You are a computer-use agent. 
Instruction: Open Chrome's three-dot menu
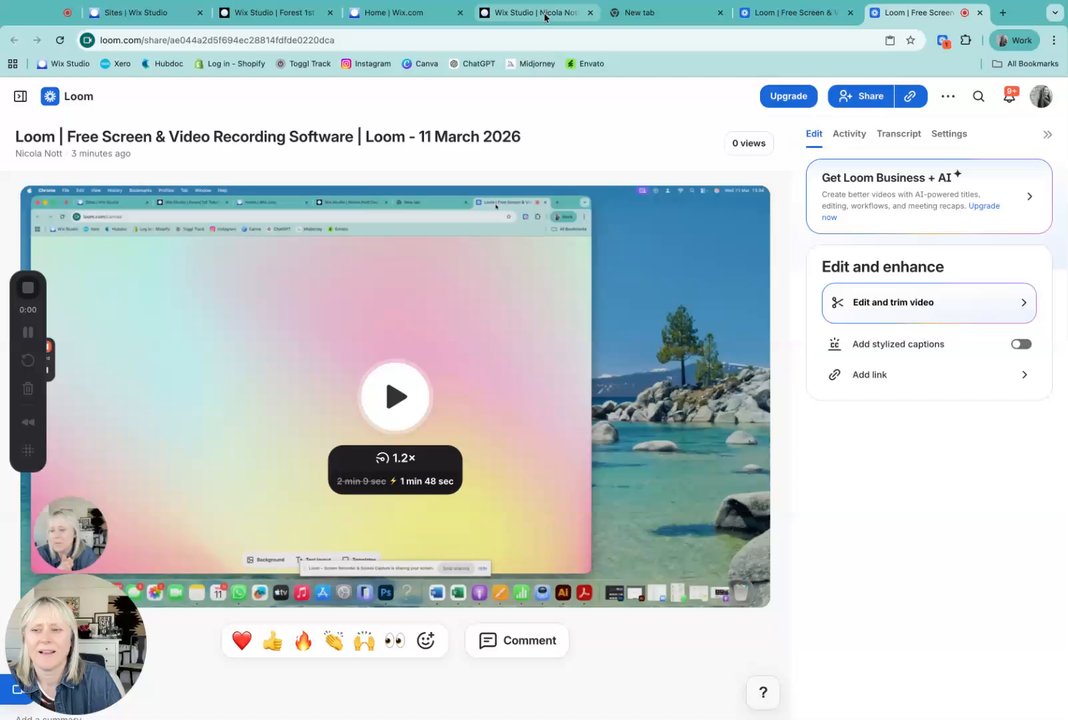[x=1054, y=40]
